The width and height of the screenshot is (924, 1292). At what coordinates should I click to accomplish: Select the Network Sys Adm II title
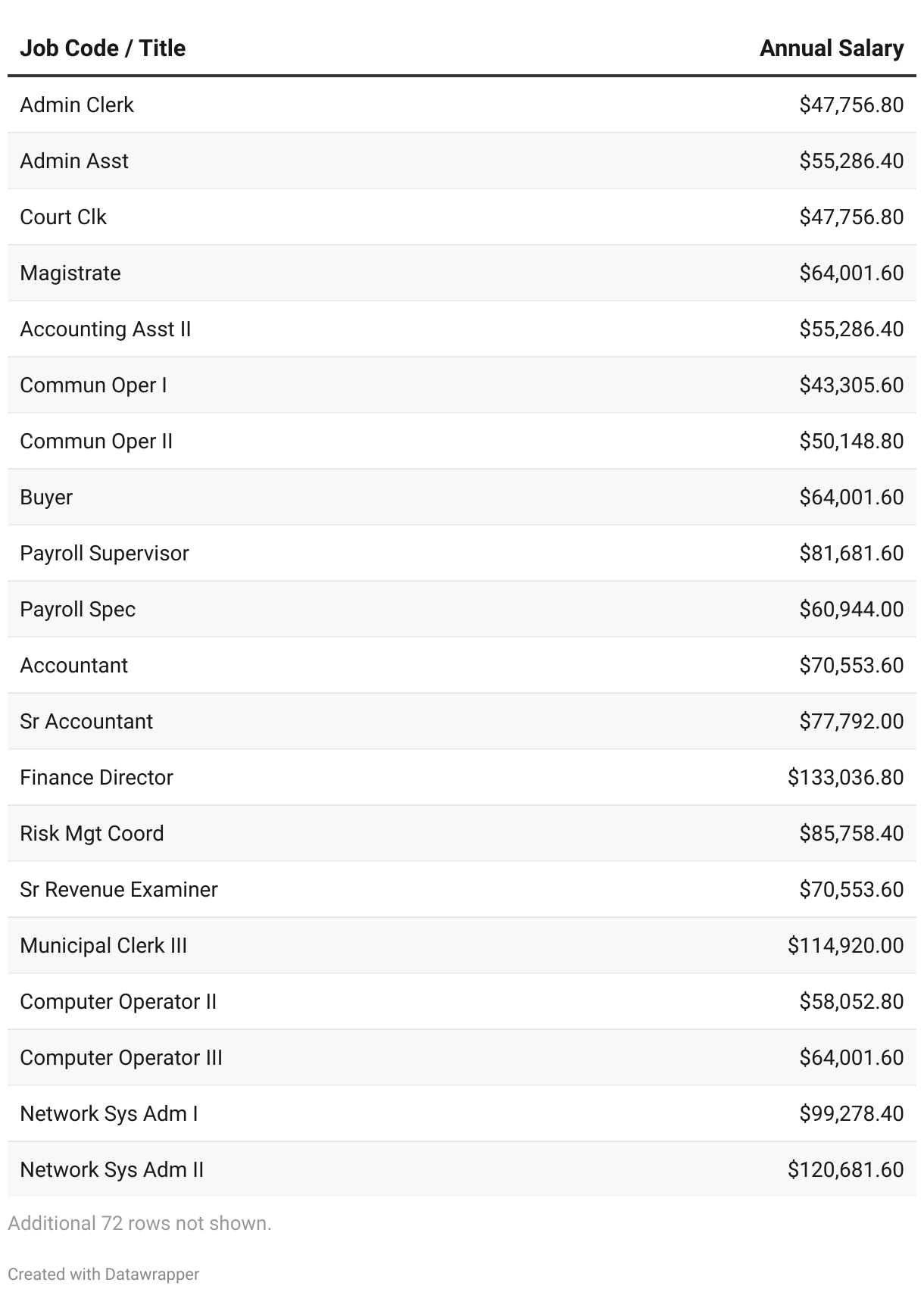tap(112, 1169)
